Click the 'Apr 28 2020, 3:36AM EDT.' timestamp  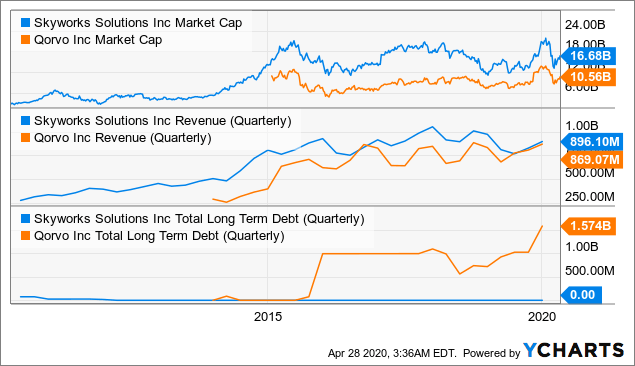click(x=392, y=353)
